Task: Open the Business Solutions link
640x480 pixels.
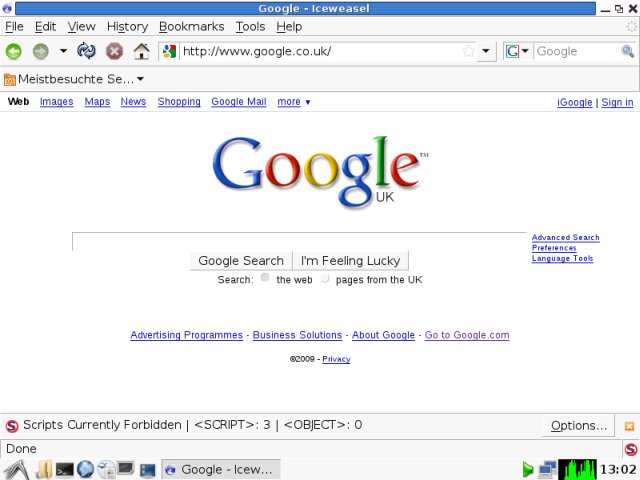Action: 297,335
